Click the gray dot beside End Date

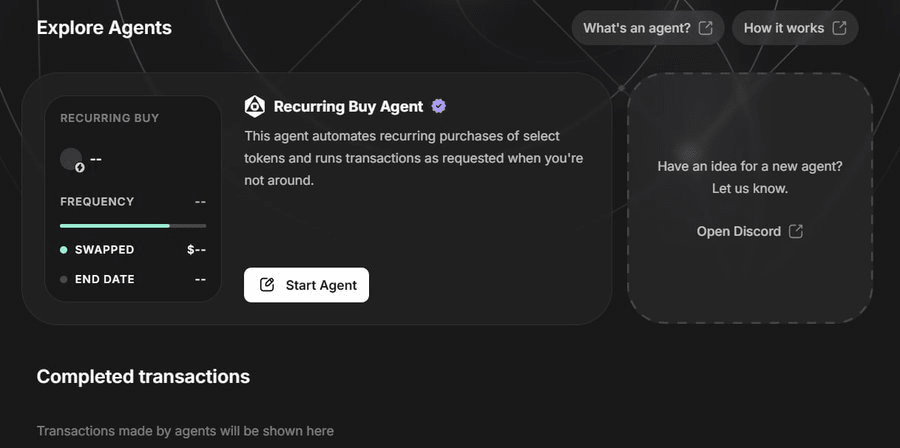click(64, 280)
